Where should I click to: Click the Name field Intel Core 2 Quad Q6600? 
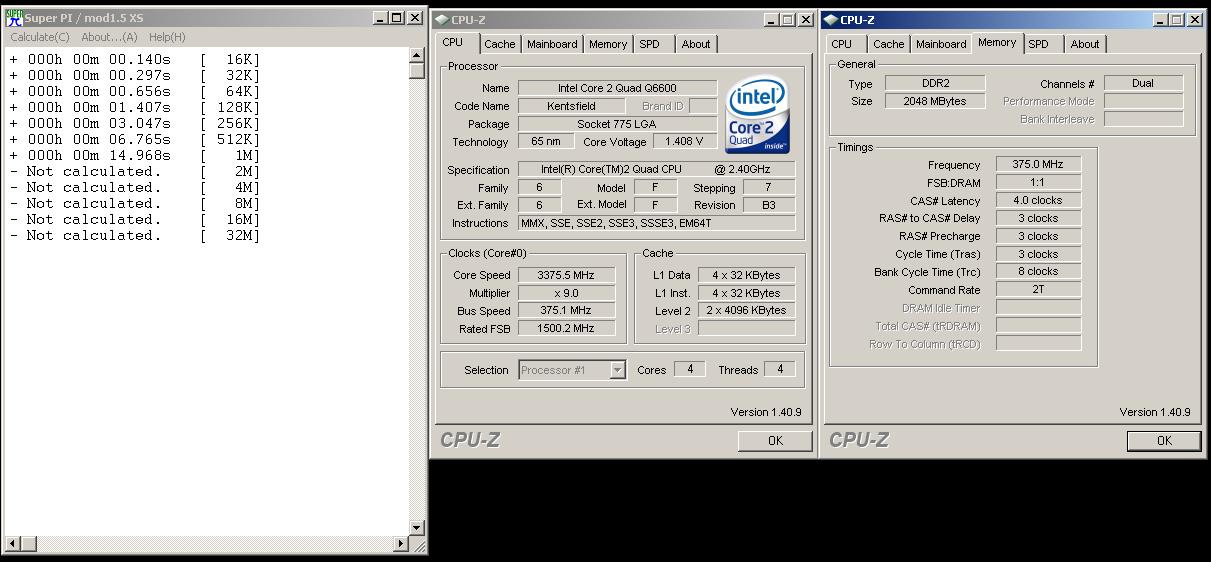[617, 88]
